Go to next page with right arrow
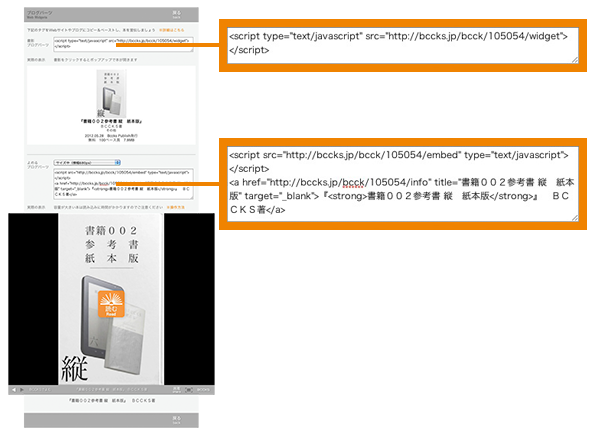Screen dimensions: 591x435 click(x=22, y=390)
